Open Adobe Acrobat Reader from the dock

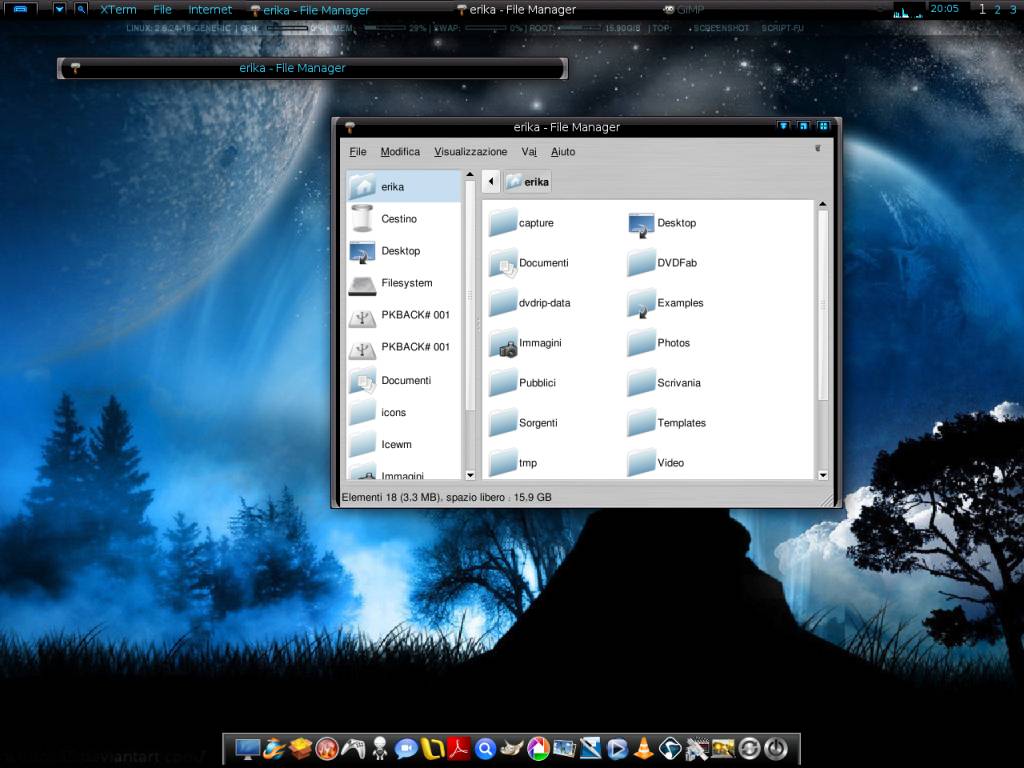point(458,748)
